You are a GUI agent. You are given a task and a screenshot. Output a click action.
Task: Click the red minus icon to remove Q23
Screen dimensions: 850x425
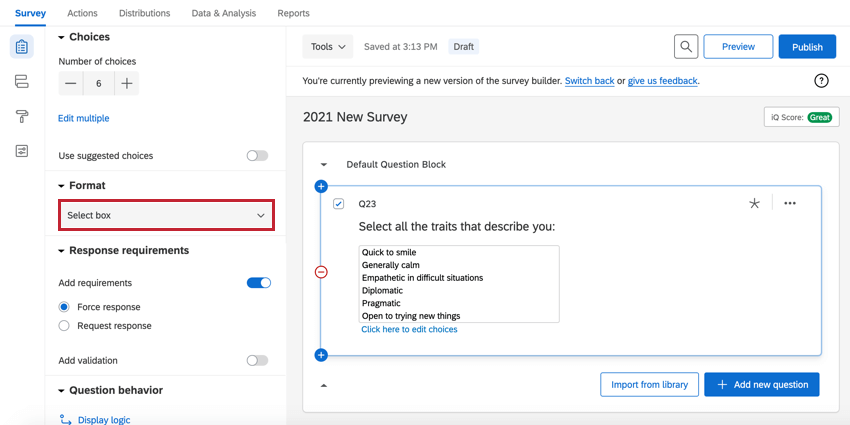click(x=321, y=272)
